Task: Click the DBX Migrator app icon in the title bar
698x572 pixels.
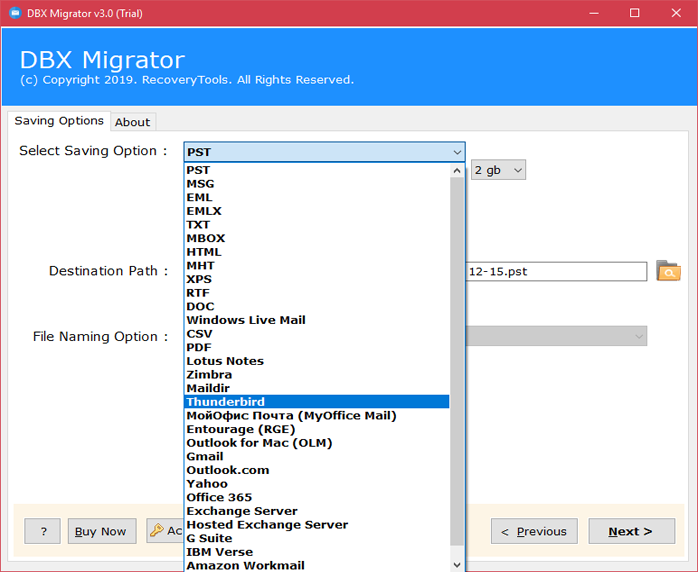Action: tap(15, 13)
